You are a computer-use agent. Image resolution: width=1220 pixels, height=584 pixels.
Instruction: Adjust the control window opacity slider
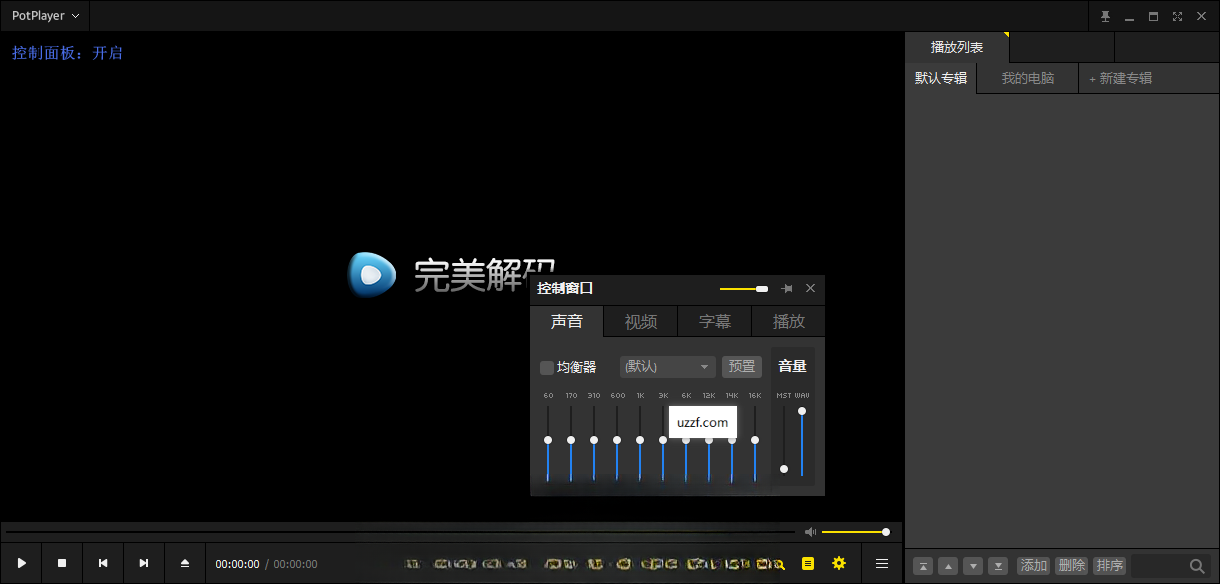tap(744, 289)
